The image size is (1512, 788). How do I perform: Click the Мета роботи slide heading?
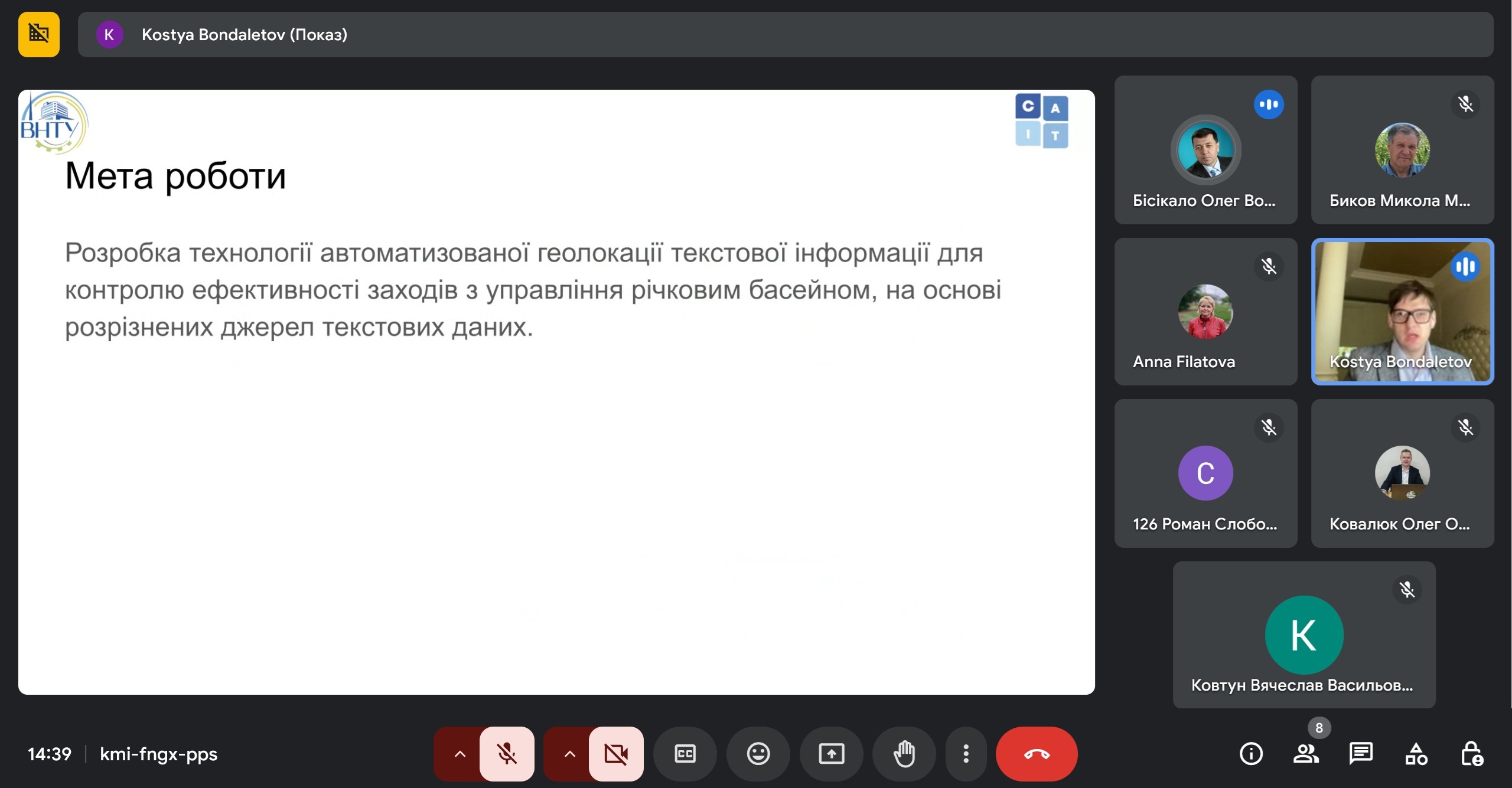[175, 176]
